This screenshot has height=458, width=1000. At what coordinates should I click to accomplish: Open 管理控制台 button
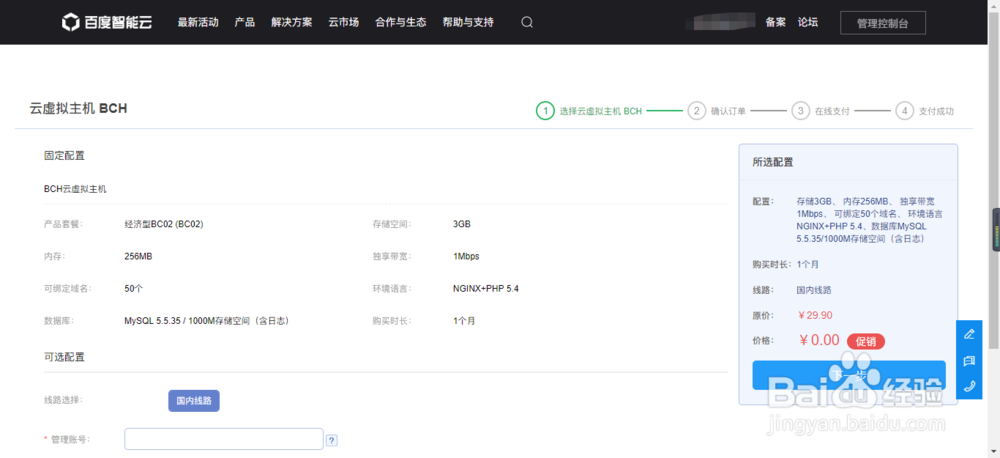click(883, 23)
